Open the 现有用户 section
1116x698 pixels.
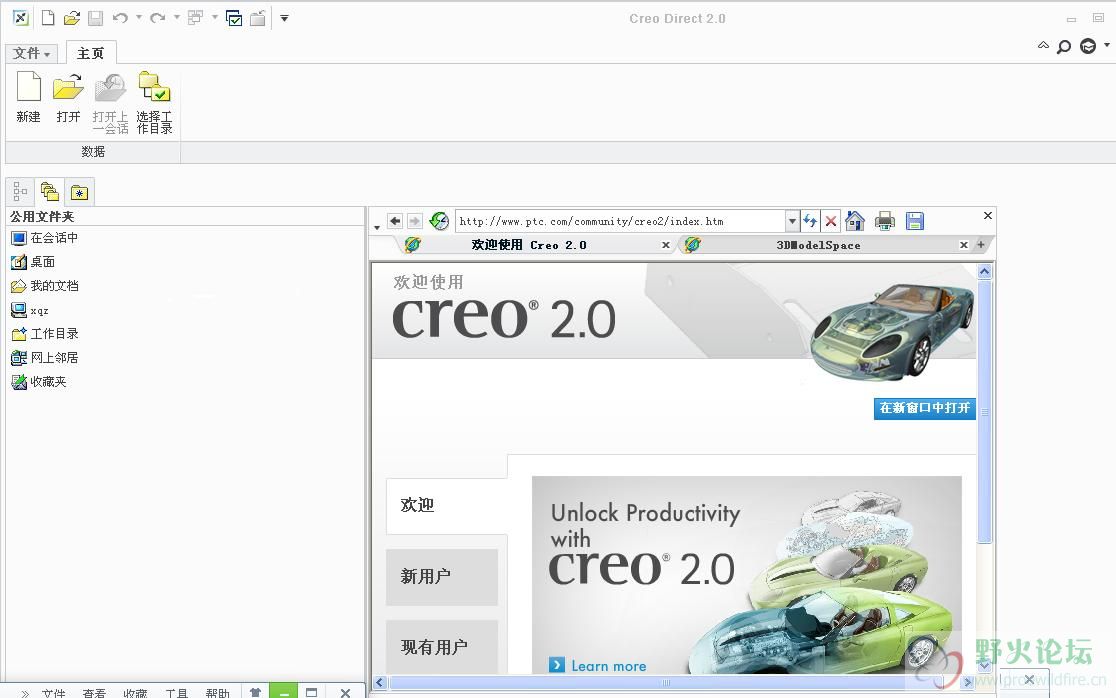point(442,647)
